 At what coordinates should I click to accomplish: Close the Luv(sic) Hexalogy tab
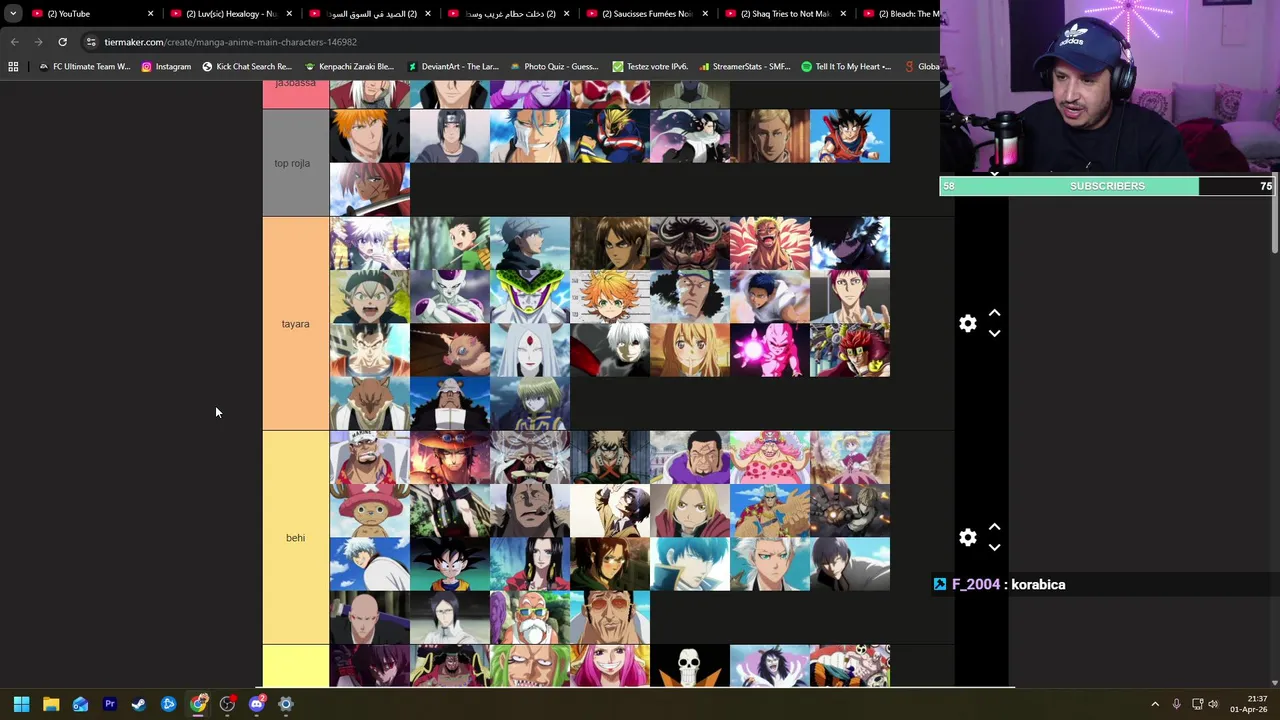pos(289,14)
